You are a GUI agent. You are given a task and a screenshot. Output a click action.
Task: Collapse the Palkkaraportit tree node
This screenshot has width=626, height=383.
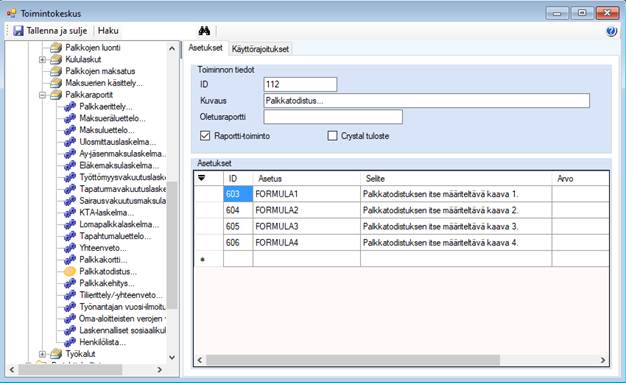(42, 95)
